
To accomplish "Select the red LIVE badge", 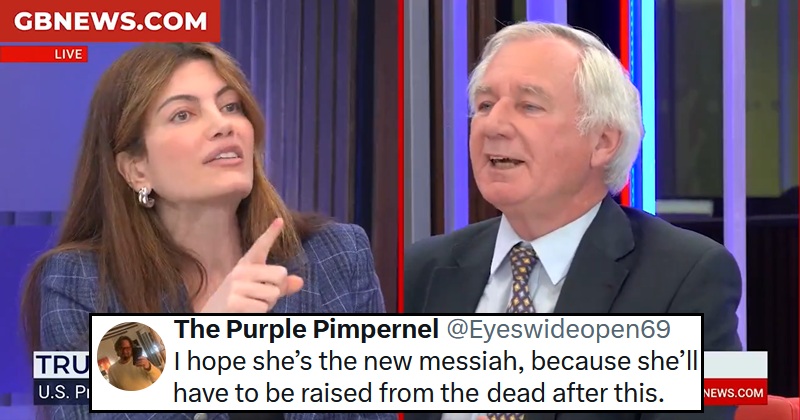I will click(44, 54).
